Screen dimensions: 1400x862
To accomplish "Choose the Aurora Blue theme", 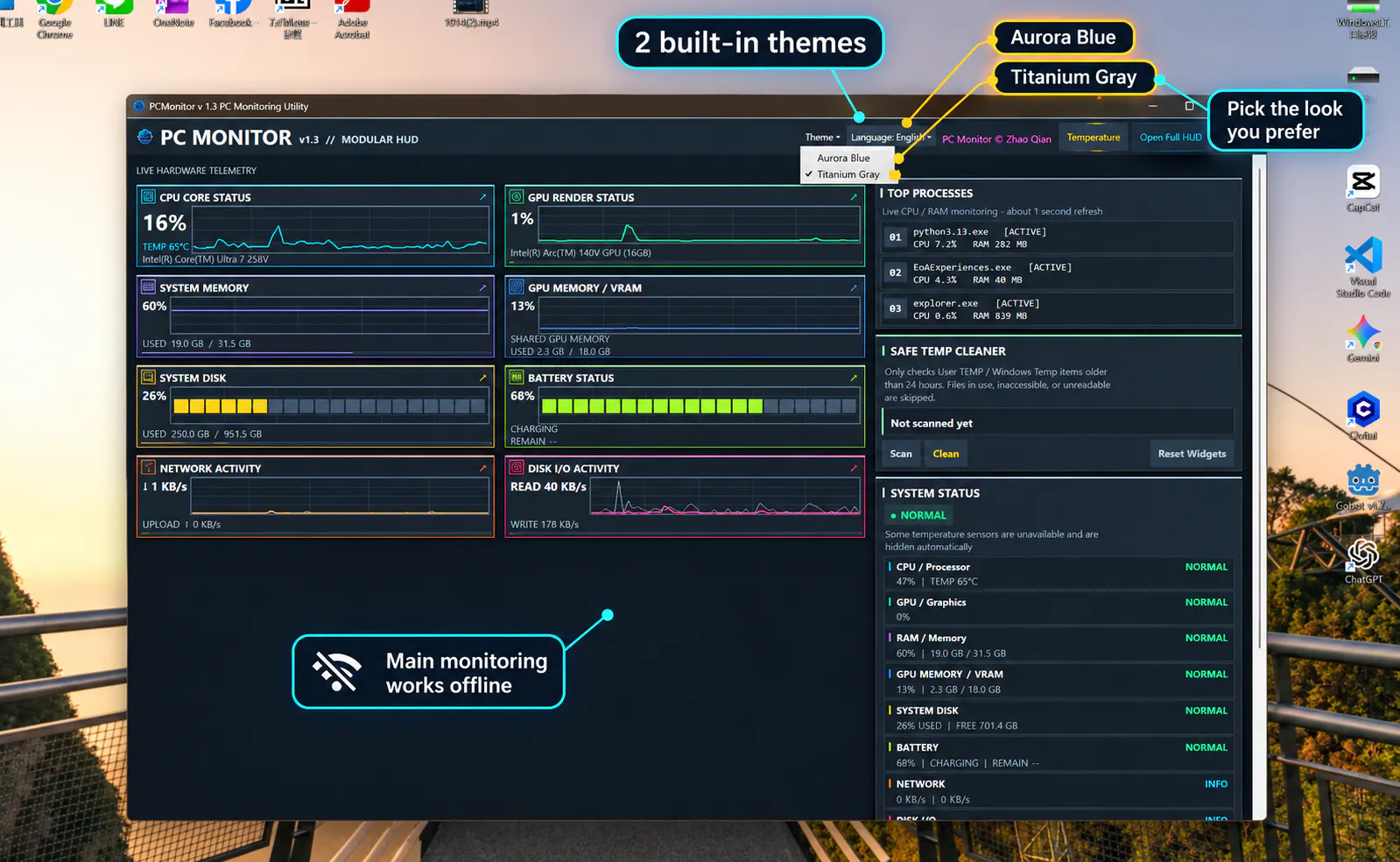I will pyautogui.click(x=843, y=159).
